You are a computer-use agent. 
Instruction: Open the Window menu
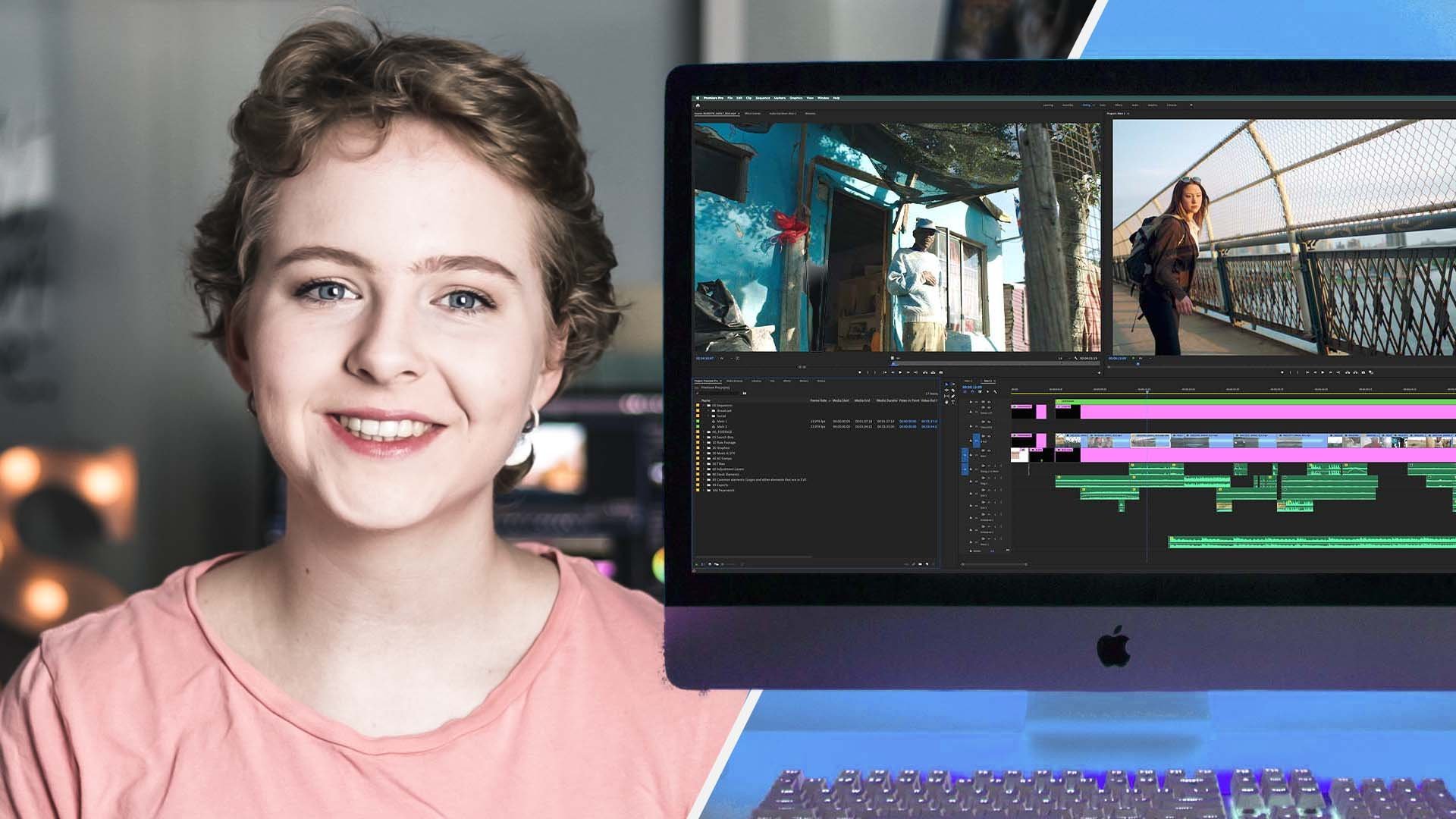click(x=823, y=98)
